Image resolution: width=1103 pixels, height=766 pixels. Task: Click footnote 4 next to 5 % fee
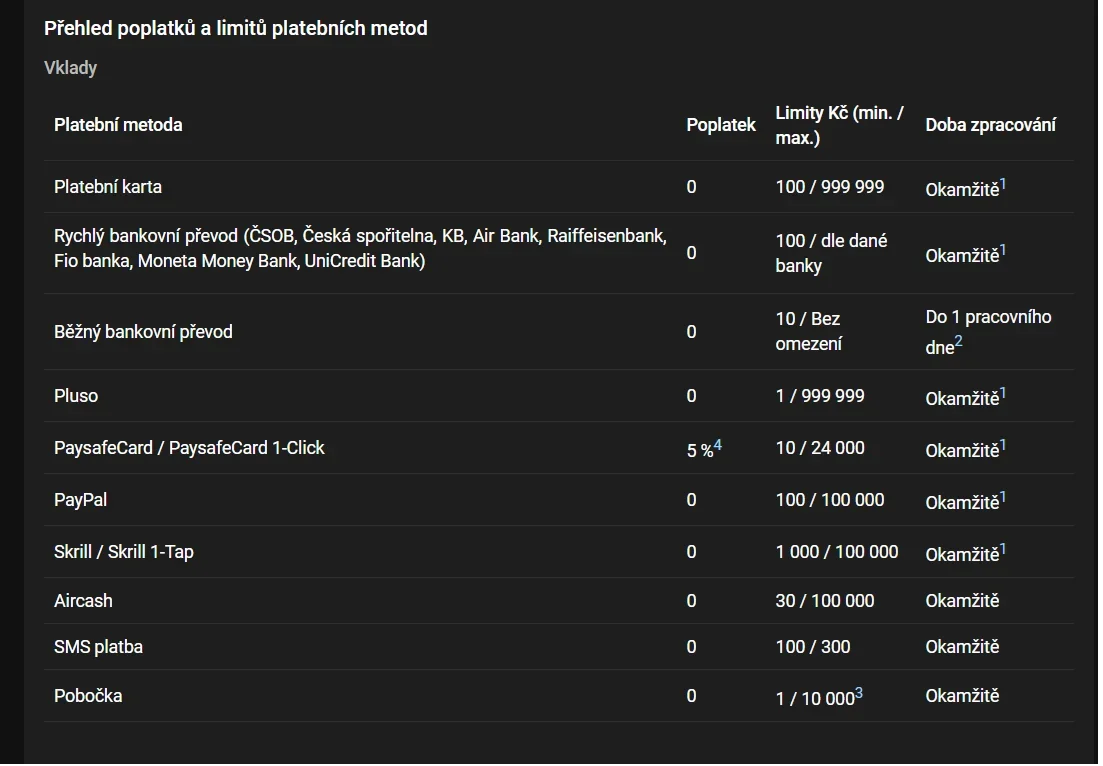click(x=718, y=445)
